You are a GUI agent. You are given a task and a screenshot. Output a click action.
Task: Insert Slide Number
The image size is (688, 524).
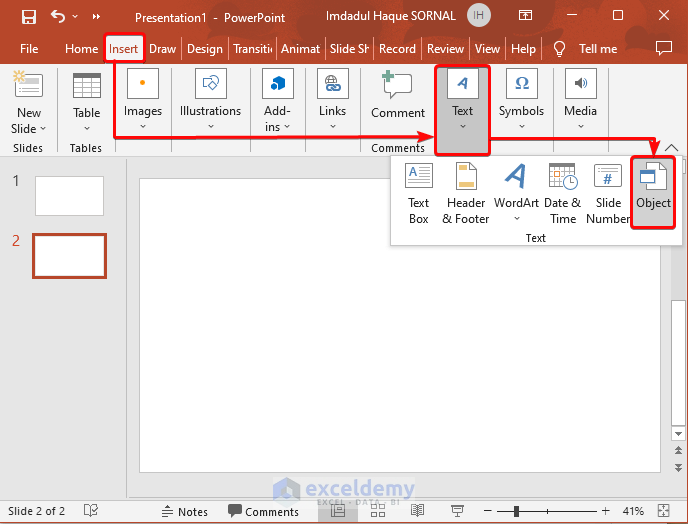[608, 194]
